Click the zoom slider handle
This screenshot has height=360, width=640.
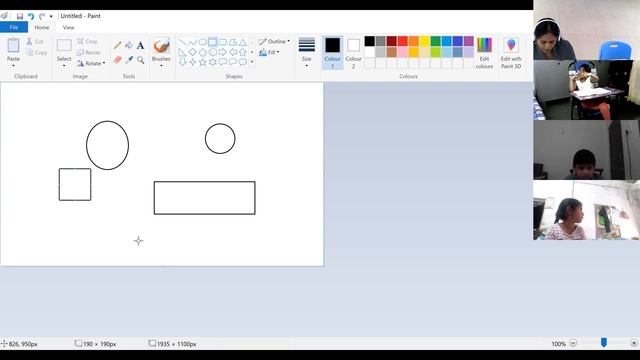click(x=604, y=343)
